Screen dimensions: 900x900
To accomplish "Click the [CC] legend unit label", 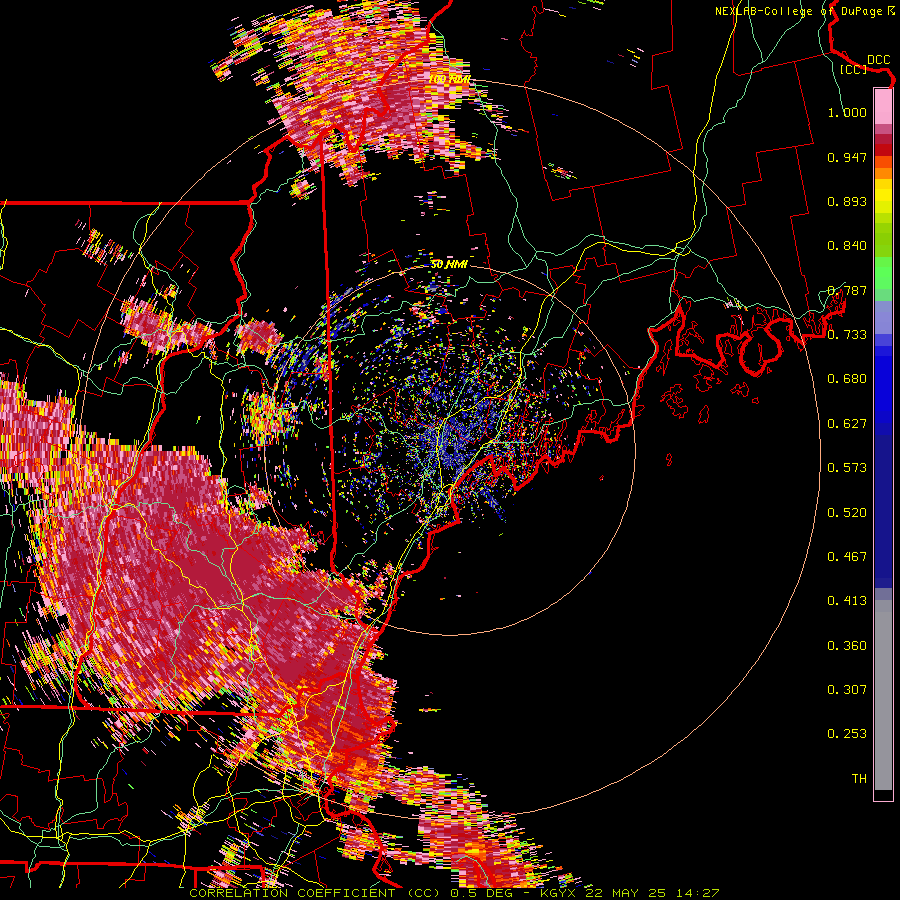I will pos(853,69).
